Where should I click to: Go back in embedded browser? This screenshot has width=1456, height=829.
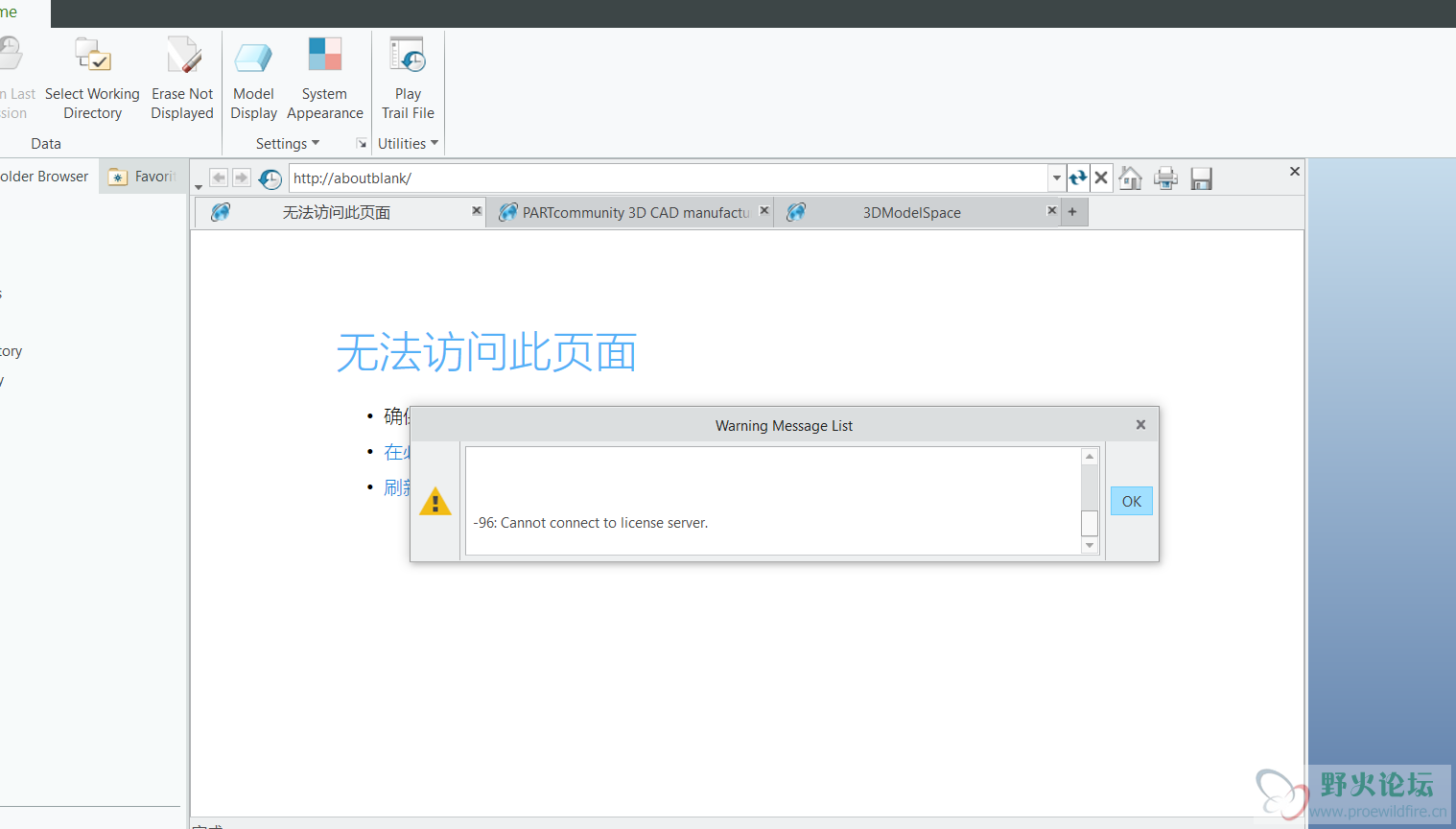(219, 178)
